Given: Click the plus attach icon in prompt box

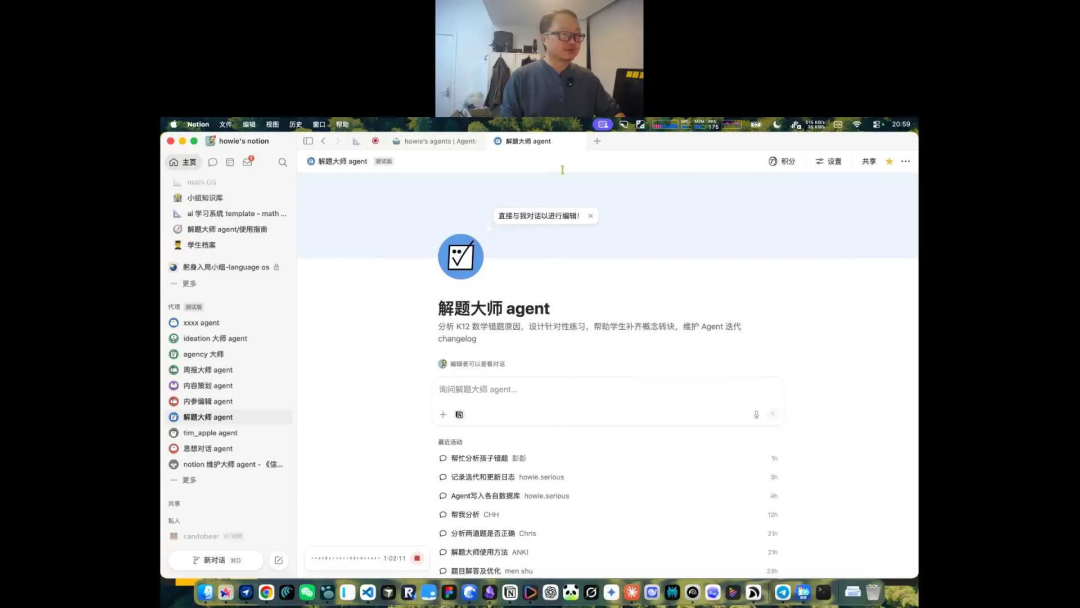Looking at the screenshot, I should coord(443,415).
